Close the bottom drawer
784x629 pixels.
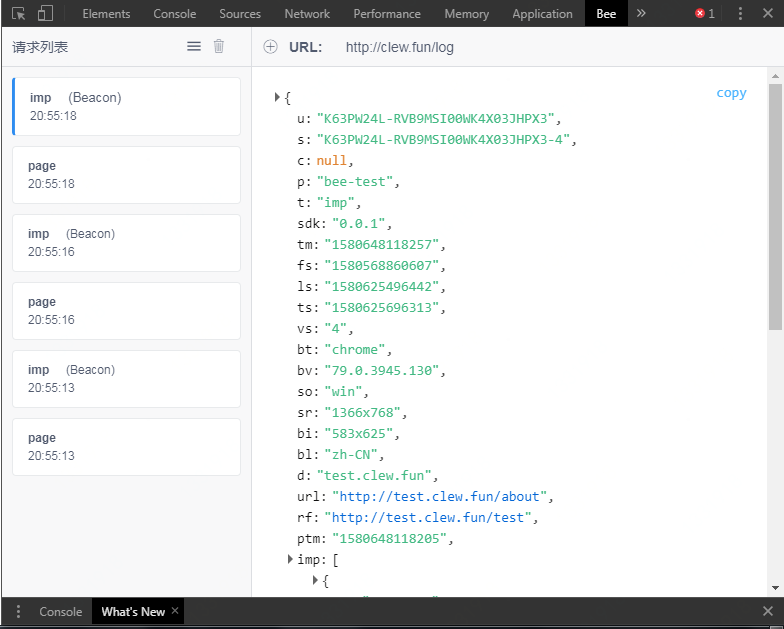coord(768,611)
